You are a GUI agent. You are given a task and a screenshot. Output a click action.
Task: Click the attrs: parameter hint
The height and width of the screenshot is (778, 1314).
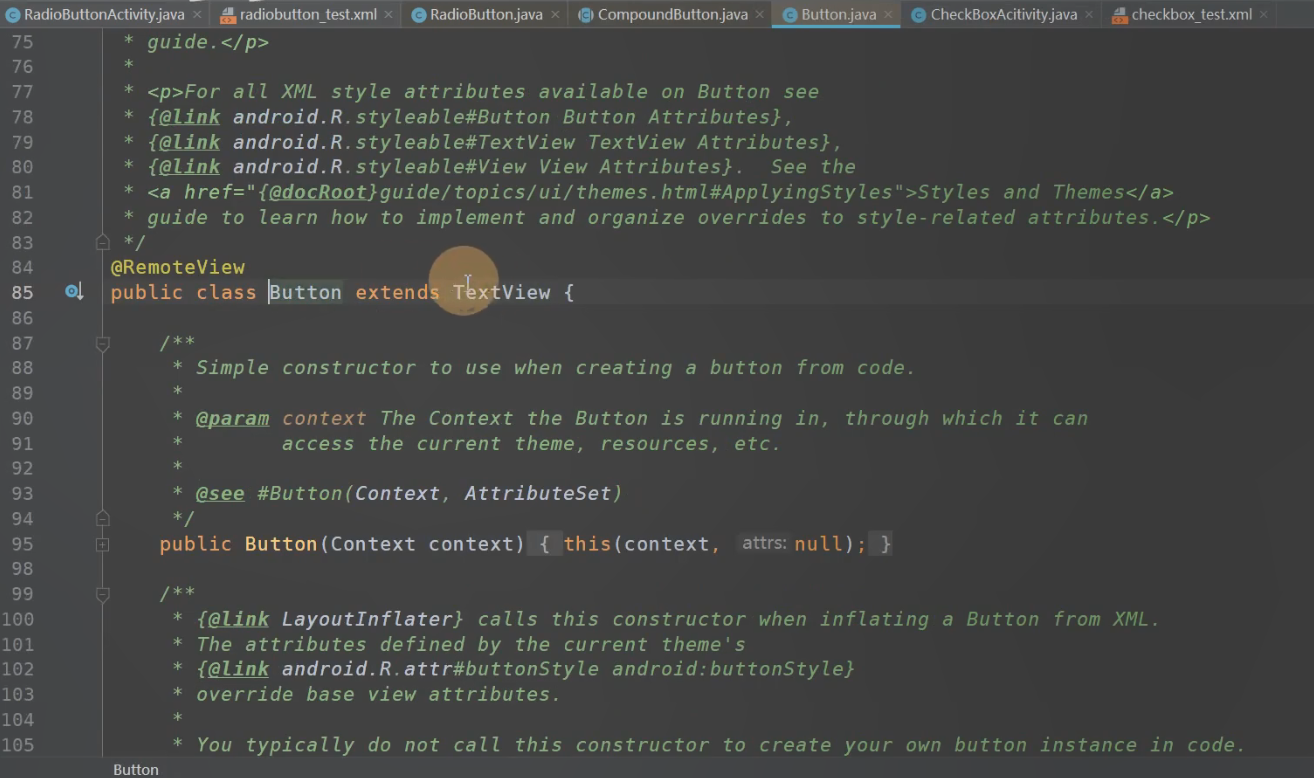click(x=764, y=544)
